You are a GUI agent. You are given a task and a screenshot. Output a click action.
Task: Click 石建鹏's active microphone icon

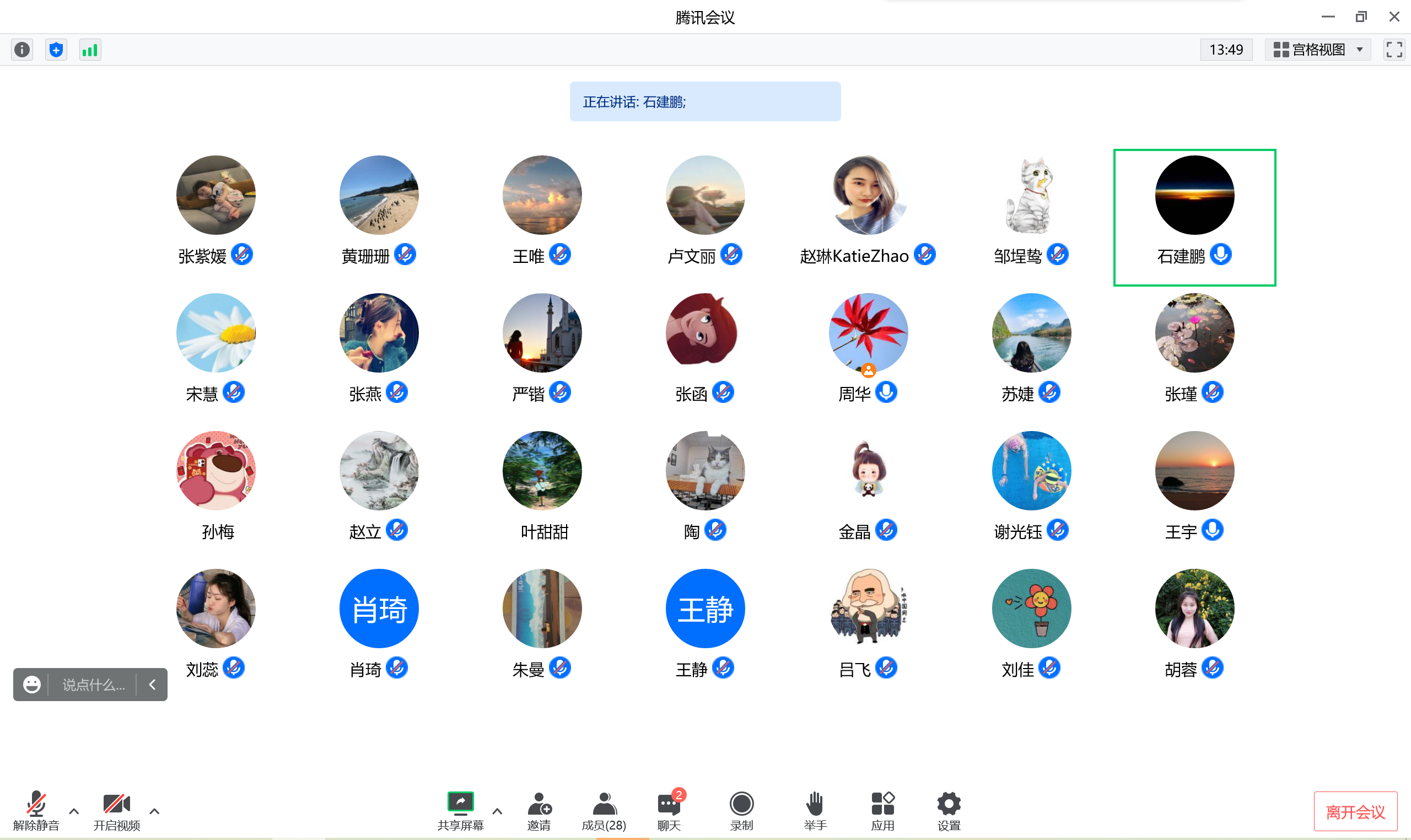[x=1220, y=255]
